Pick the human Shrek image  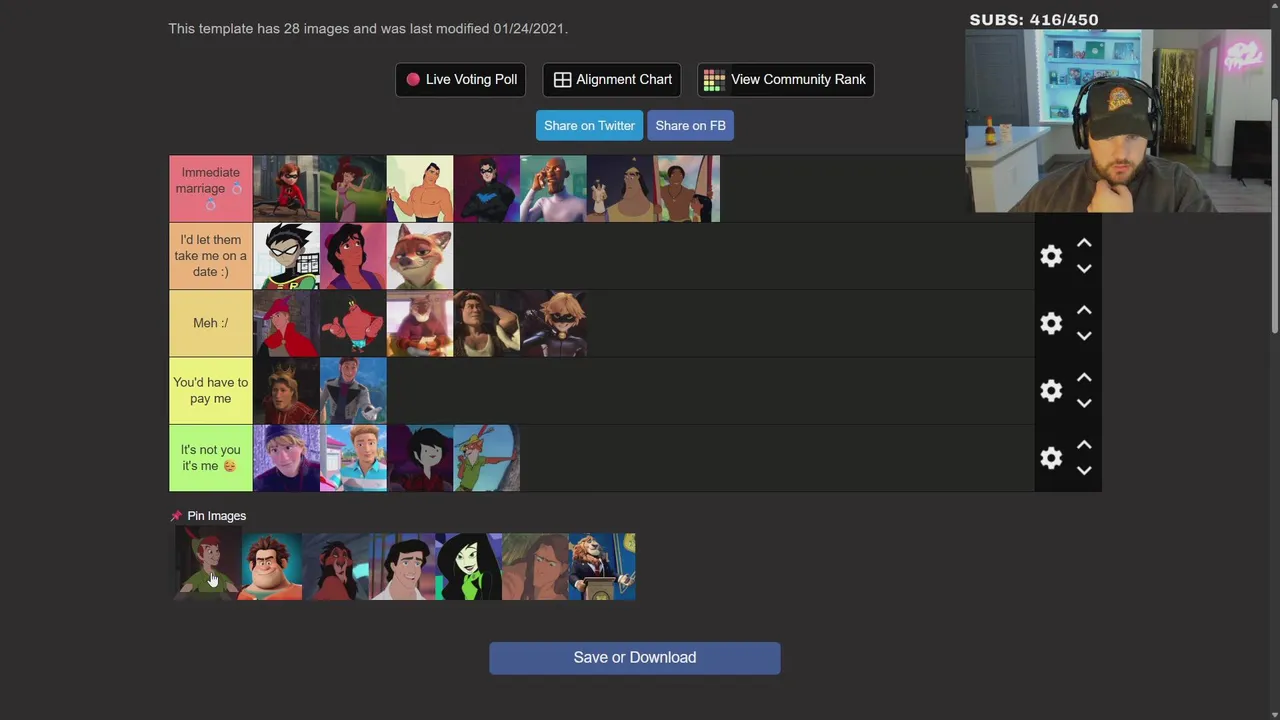(486, 323)
